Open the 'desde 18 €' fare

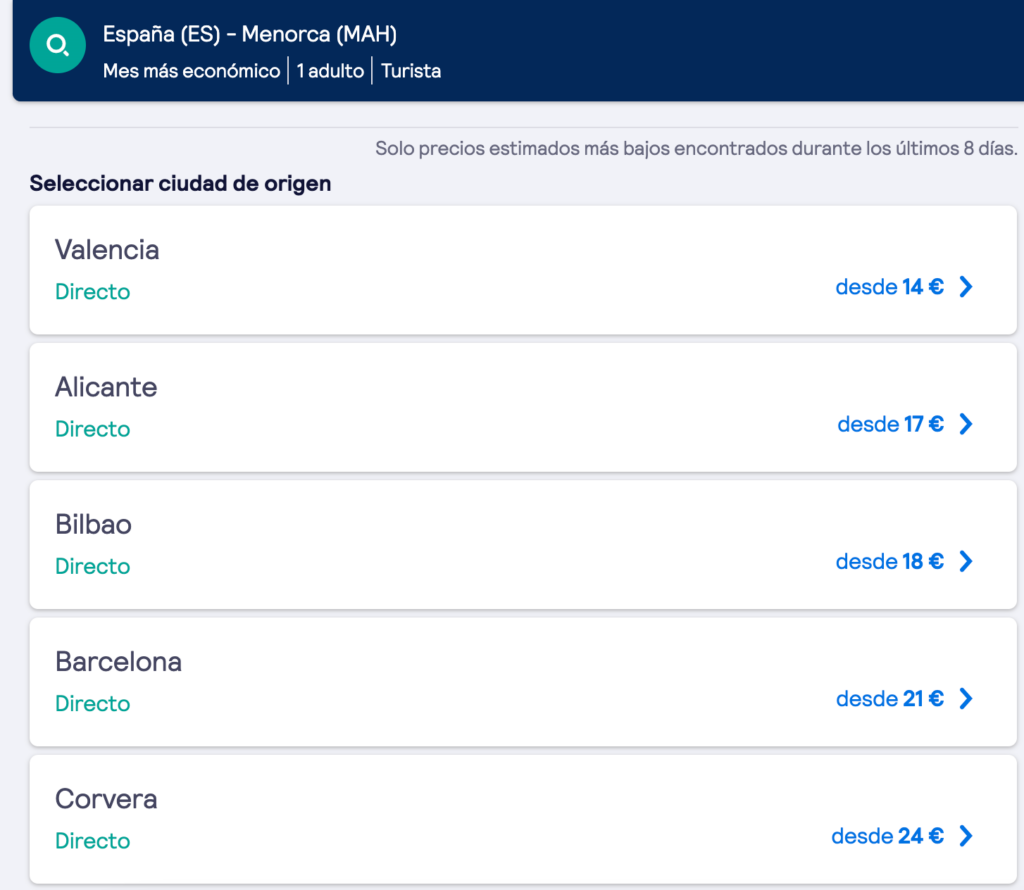click(889, 561)
